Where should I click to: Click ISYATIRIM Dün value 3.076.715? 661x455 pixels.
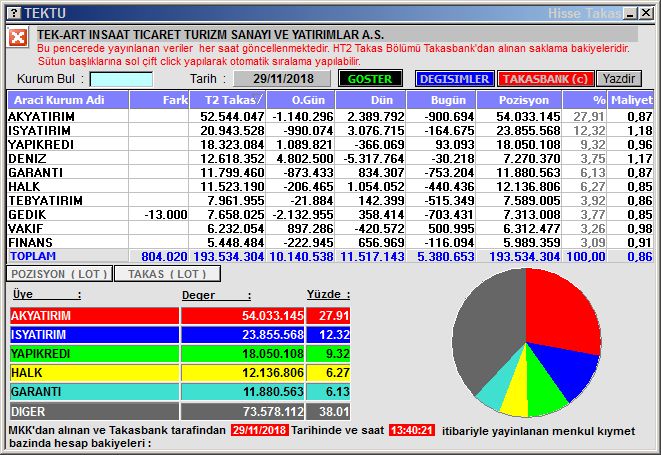coord(376,131)
